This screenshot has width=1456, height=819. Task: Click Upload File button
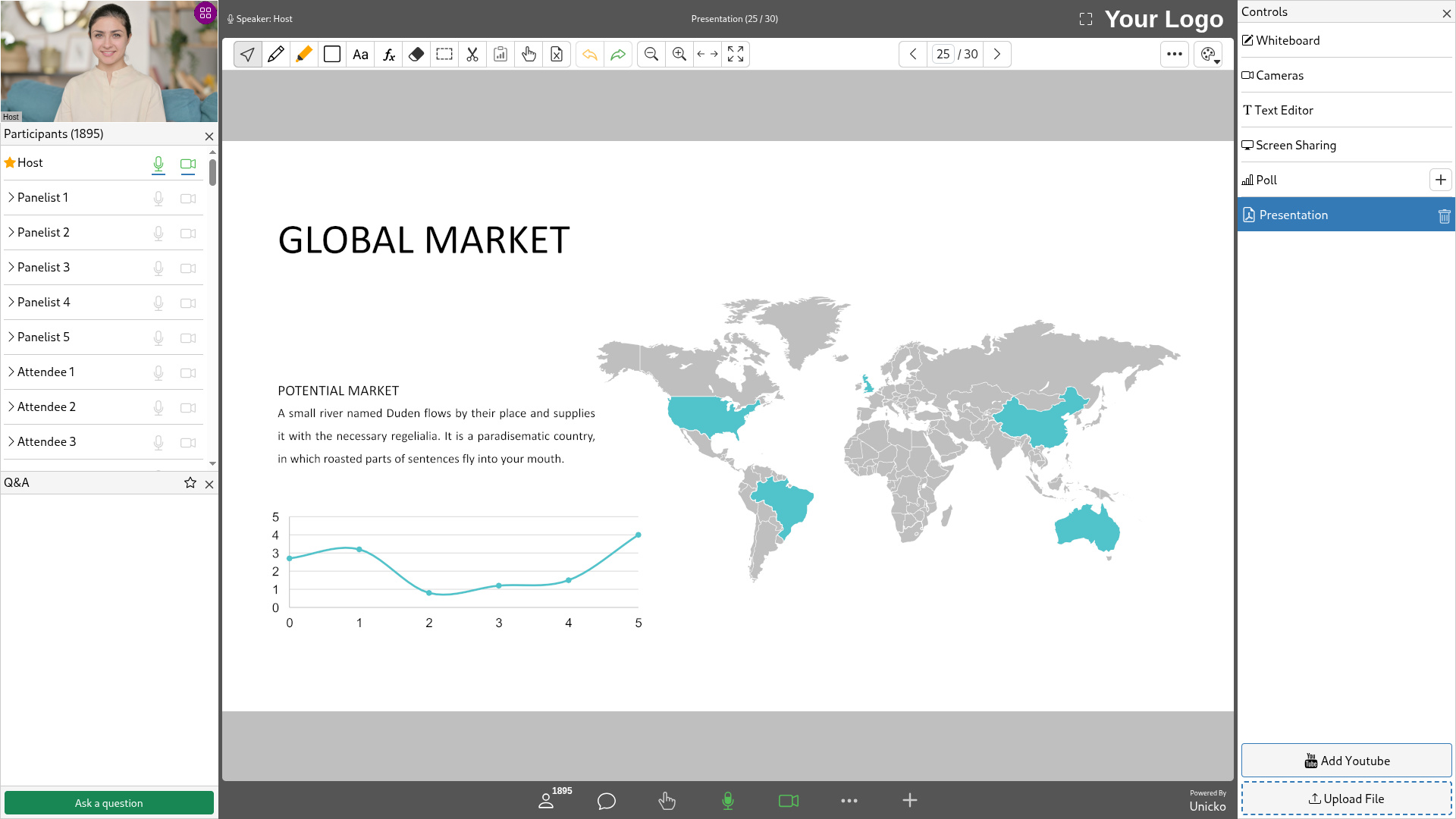click(x=1346, y=799)
